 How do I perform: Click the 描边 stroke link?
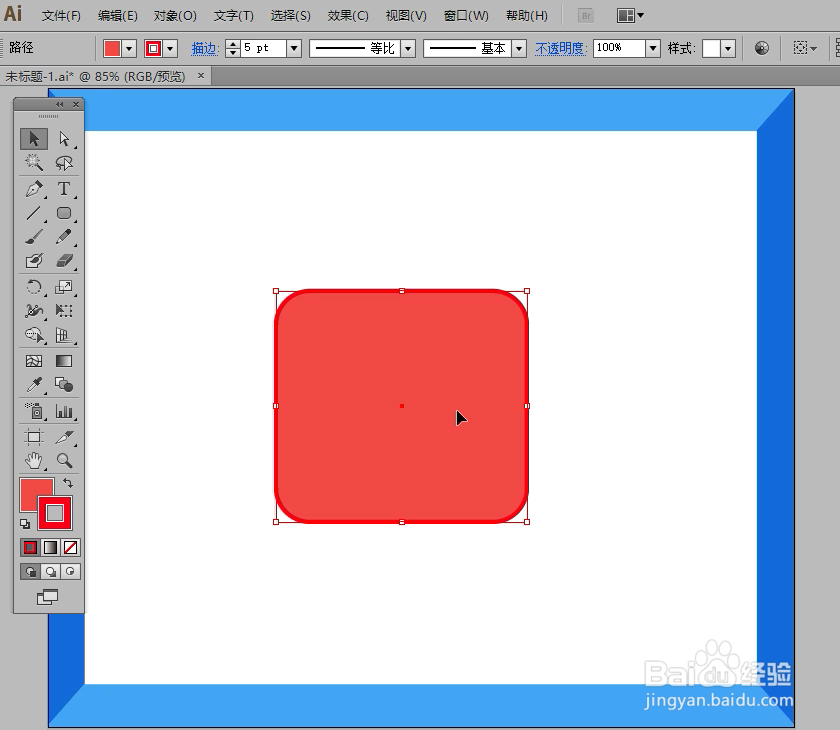pyautogui.click(x=205, y=49)
